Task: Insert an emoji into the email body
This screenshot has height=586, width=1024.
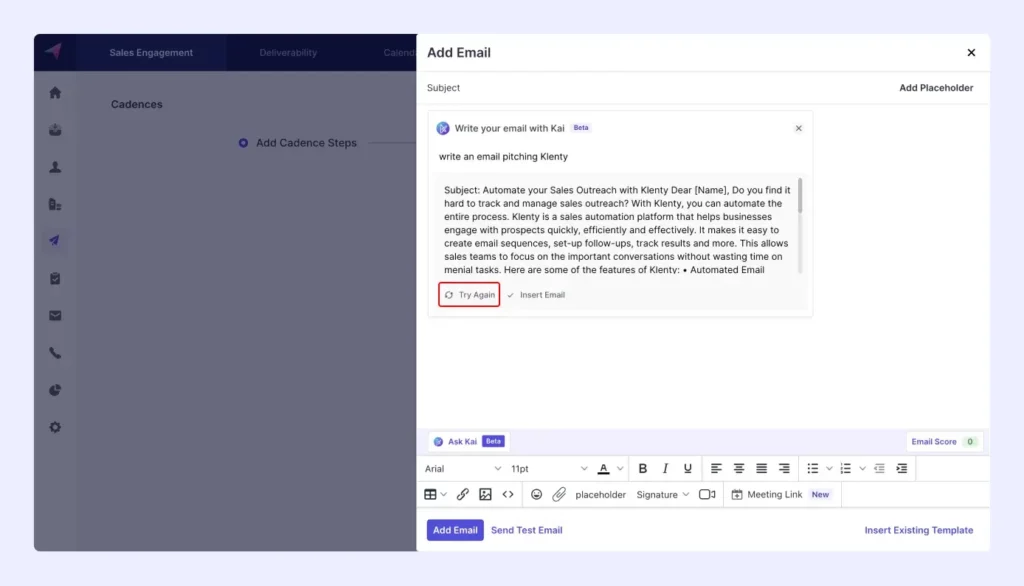Action: (x=537, y=493)
